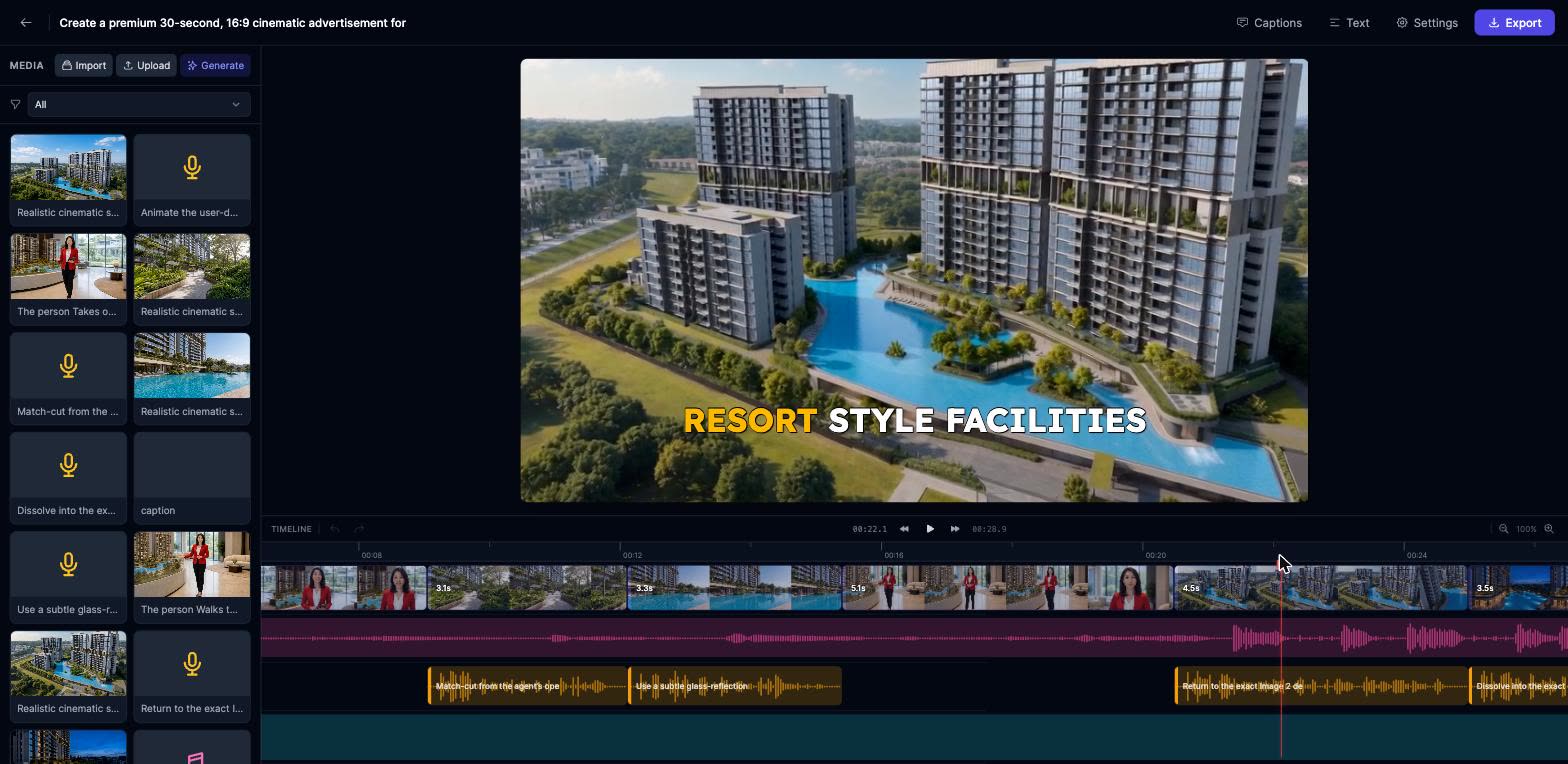The image size is (1568, 764).
Task: Select 'Use a subtle glass-reflection' voiceover clip
Action: tap(735, 686)
